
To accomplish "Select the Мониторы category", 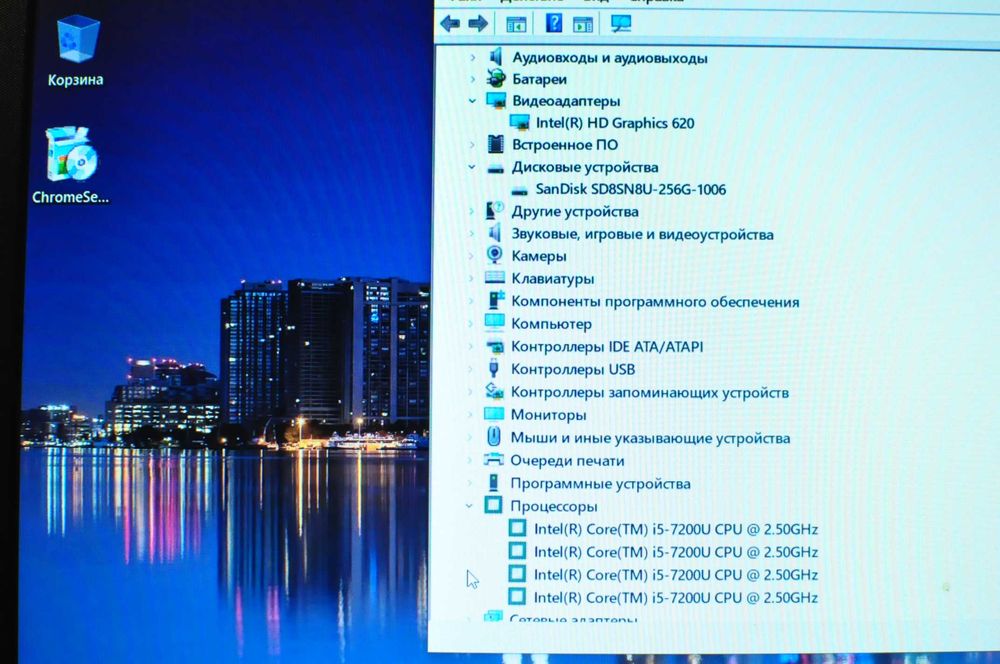I will coord(548,415).
